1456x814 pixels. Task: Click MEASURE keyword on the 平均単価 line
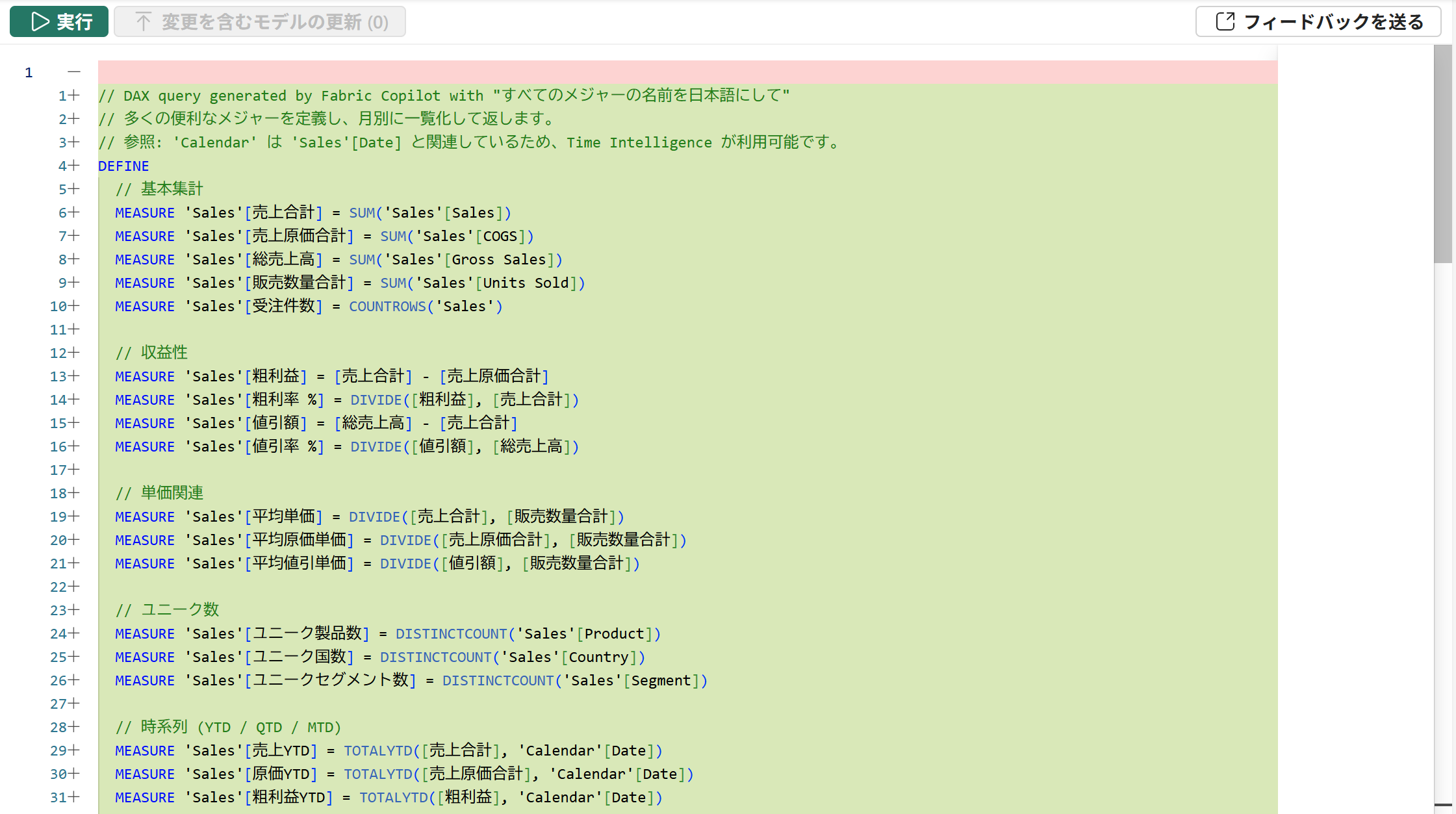[145, 516]
